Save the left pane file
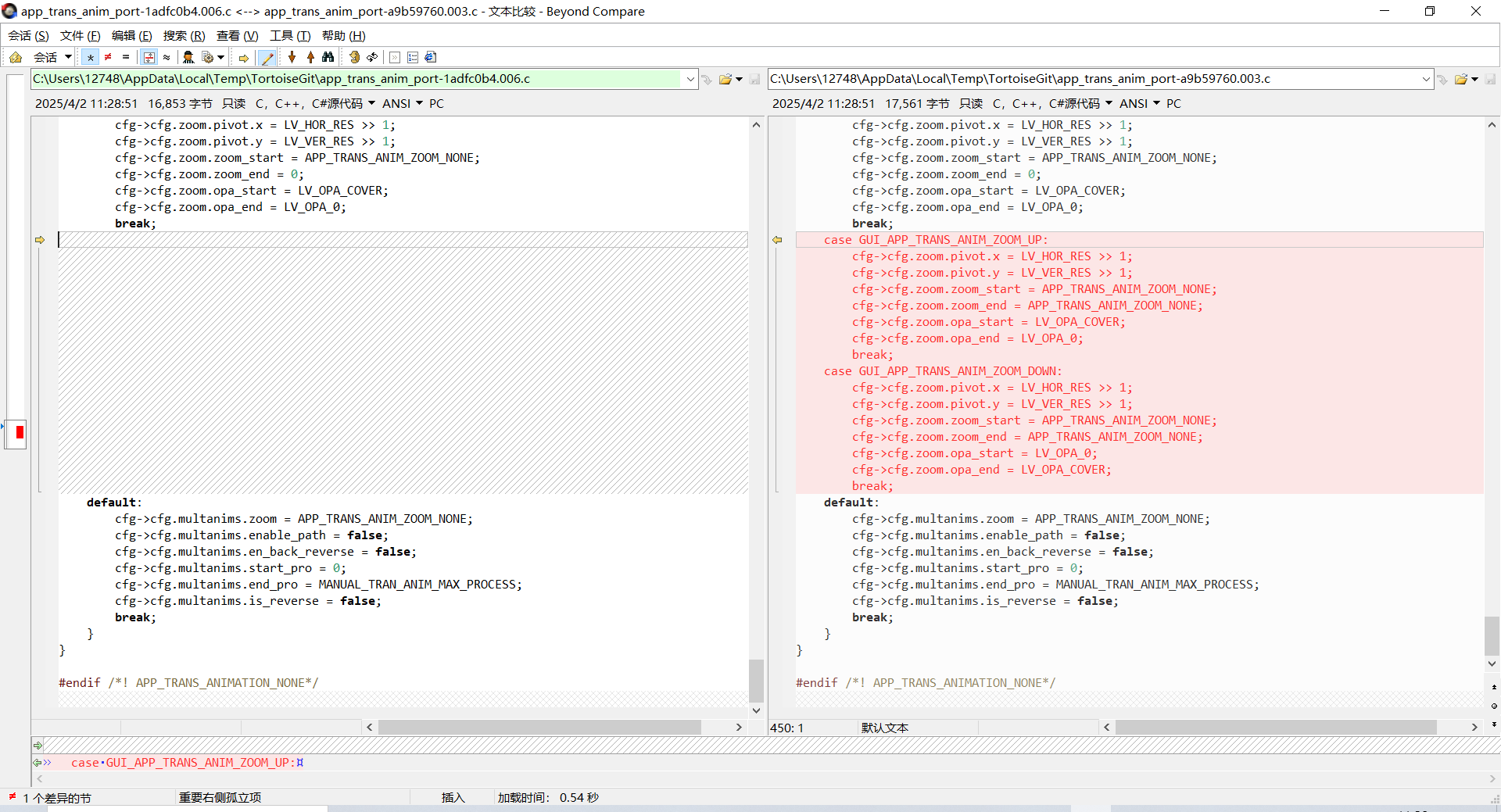Screen dimensions: 1501x812 tap(754, 79)
